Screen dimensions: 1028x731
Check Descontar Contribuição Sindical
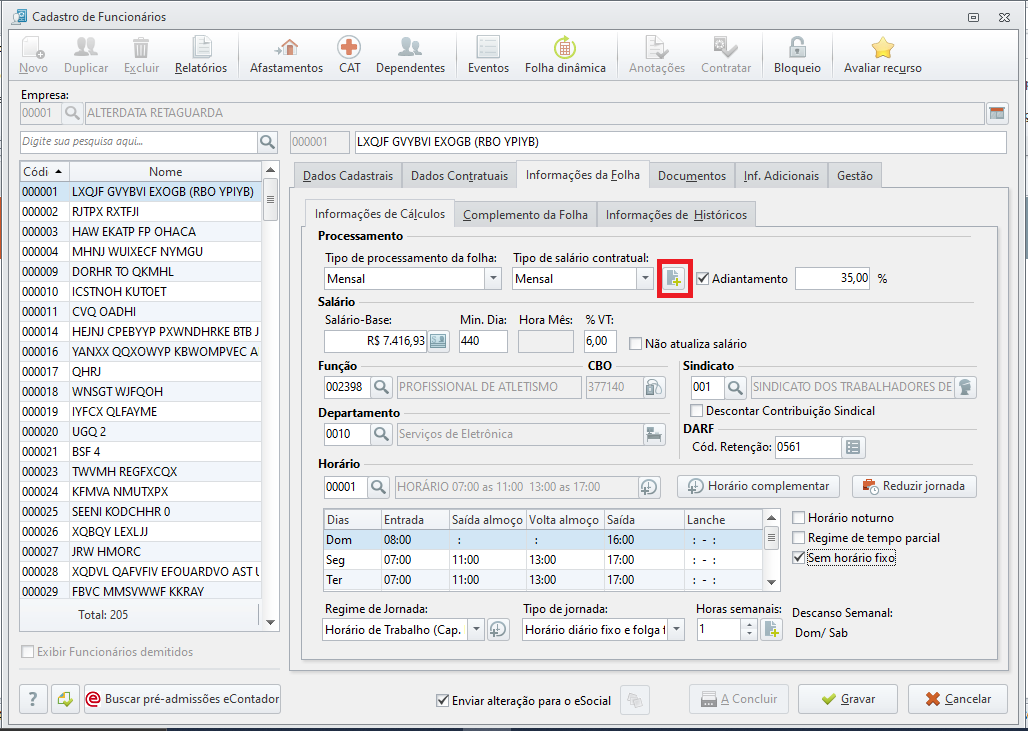pyautogui.click(x=697, y=411)
